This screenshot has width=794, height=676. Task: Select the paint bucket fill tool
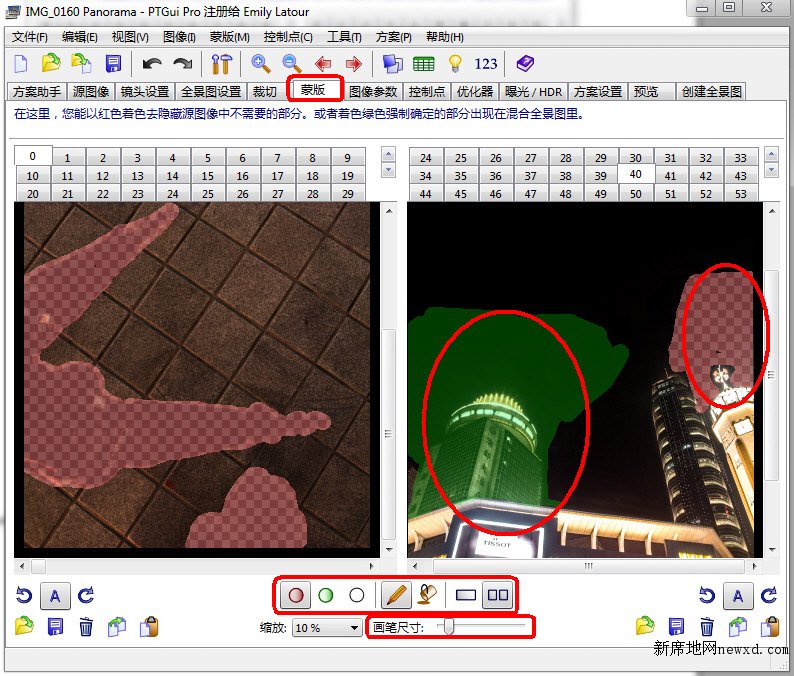click(428, 595)
